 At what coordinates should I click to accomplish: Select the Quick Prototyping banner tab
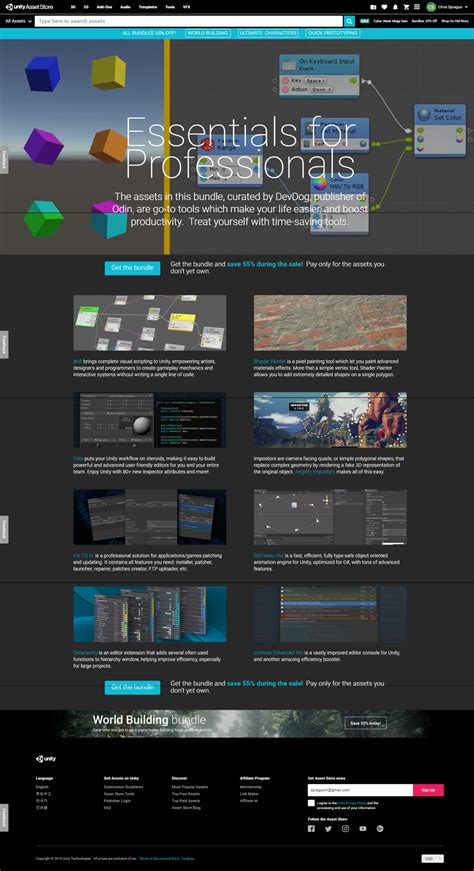pos(333,33)
